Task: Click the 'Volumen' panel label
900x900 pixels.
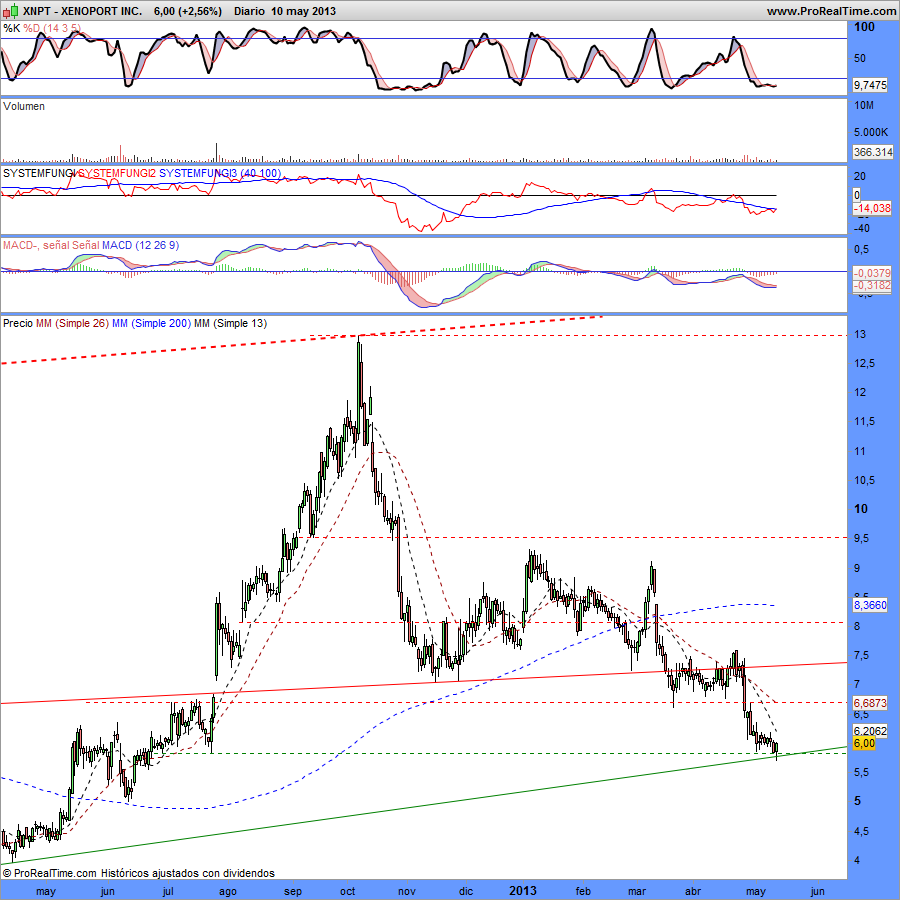Action: click(24, 106)
